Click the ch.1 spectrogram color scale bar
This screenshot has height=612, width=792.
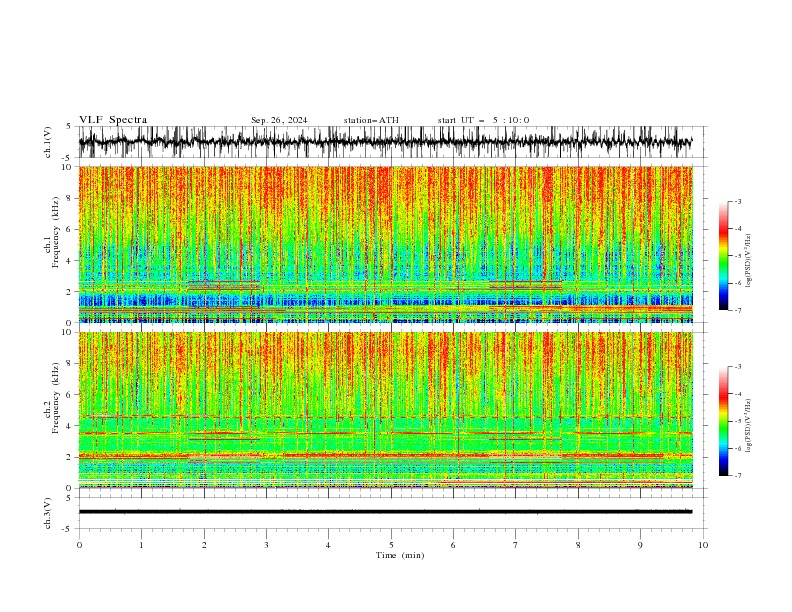pyautogui.click(x=723, y=256)
